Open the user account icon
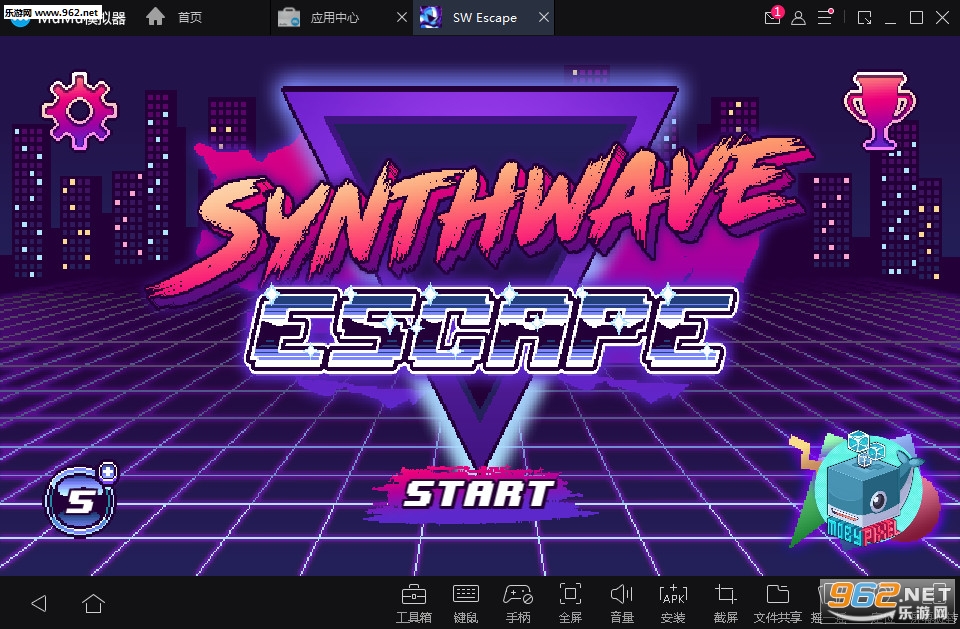 pyautogui.click(x=798, y=18)
